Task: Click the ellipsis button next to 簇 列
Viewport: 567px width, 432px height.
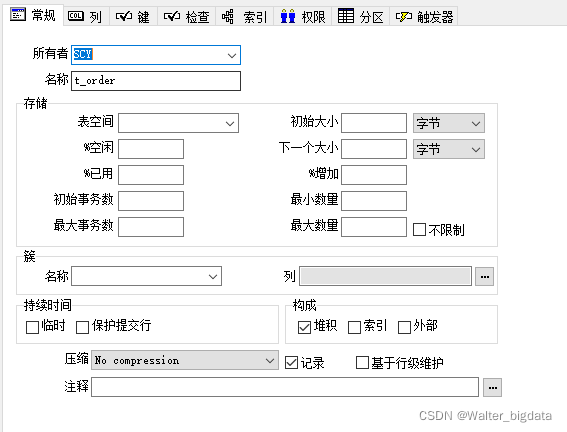Action: [x=485, y=277]
